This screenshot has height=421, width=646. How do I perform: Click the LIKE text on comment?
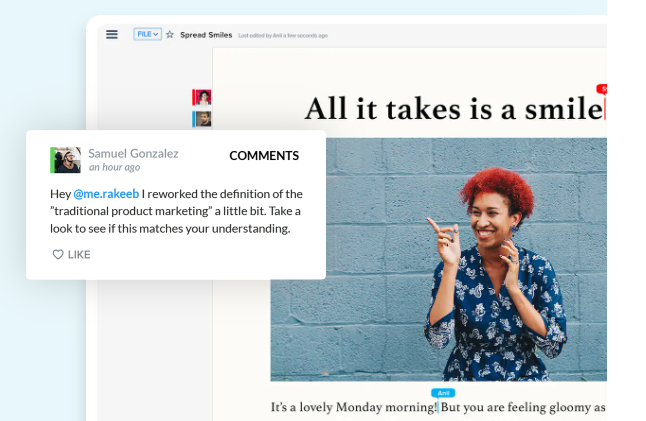pos(79,255)
